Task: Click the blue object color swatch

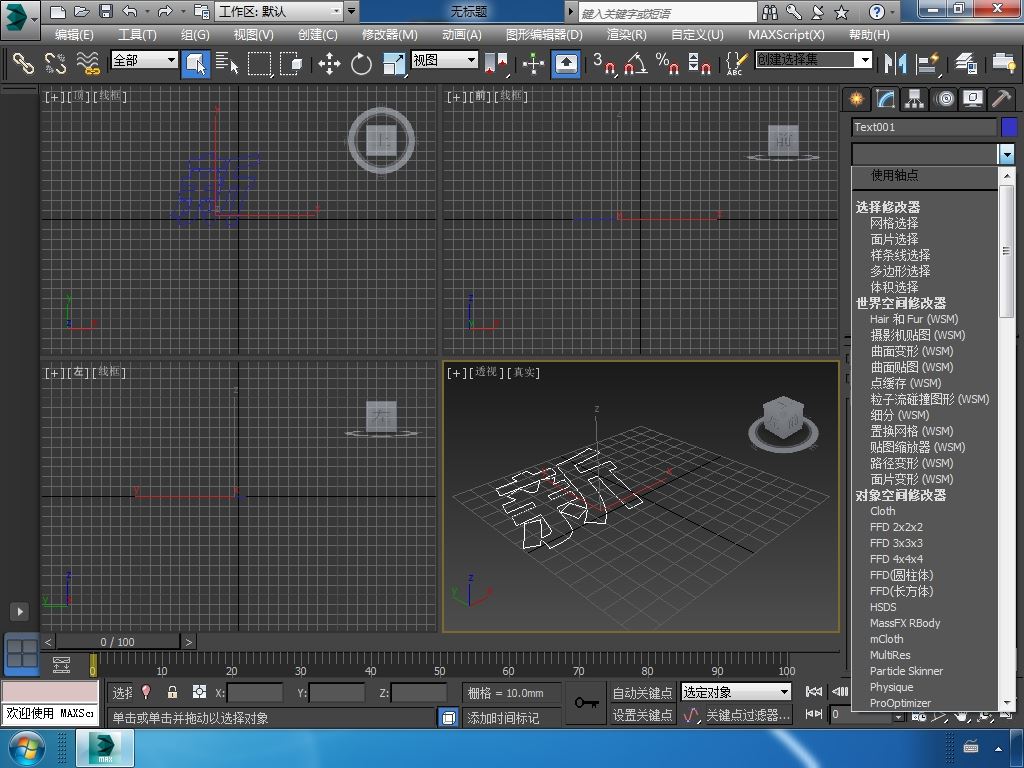Action: point(1009,127)
